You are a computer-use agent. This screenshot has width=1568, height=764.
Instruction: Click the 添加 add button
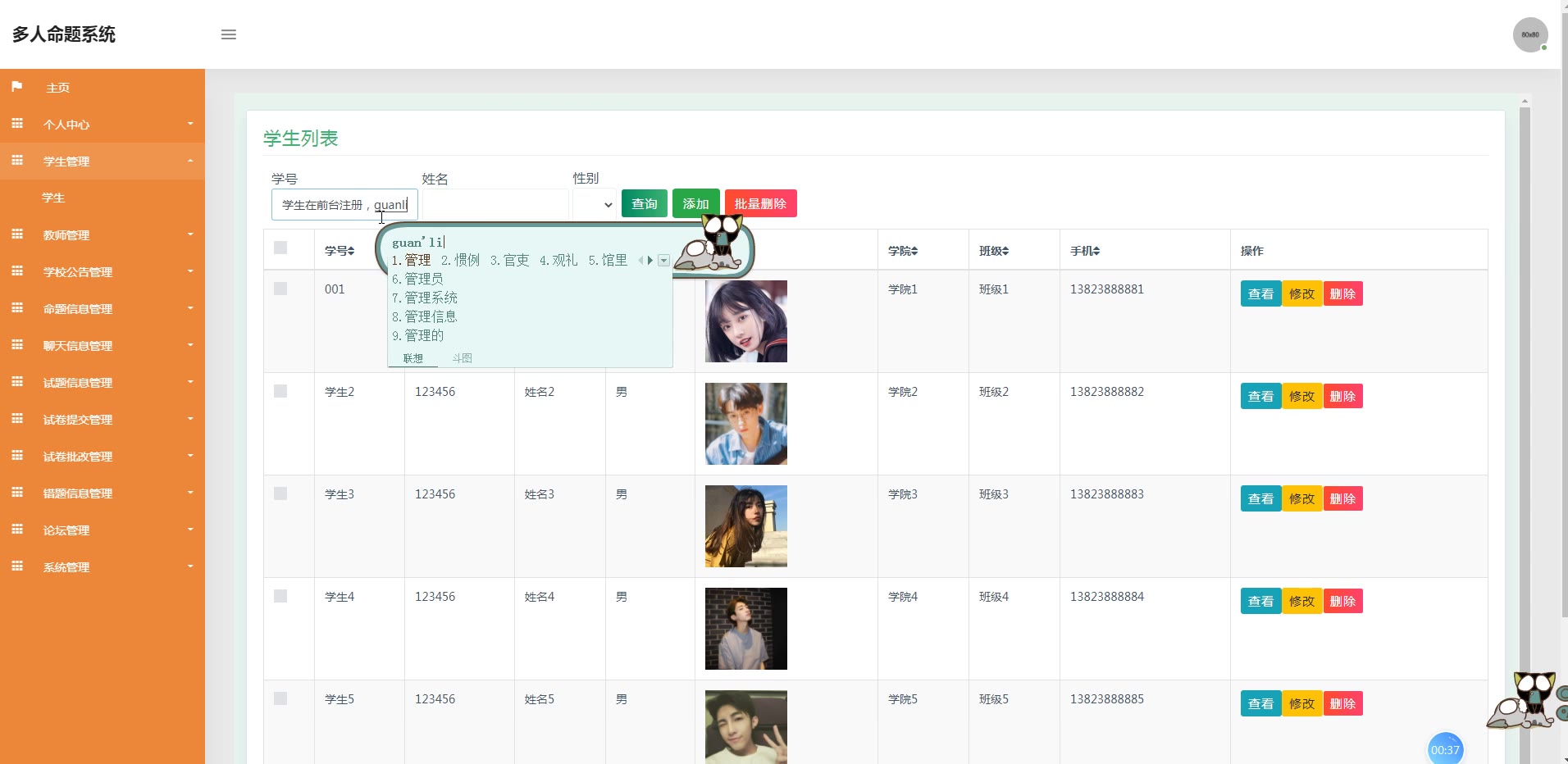pos(696,203)
